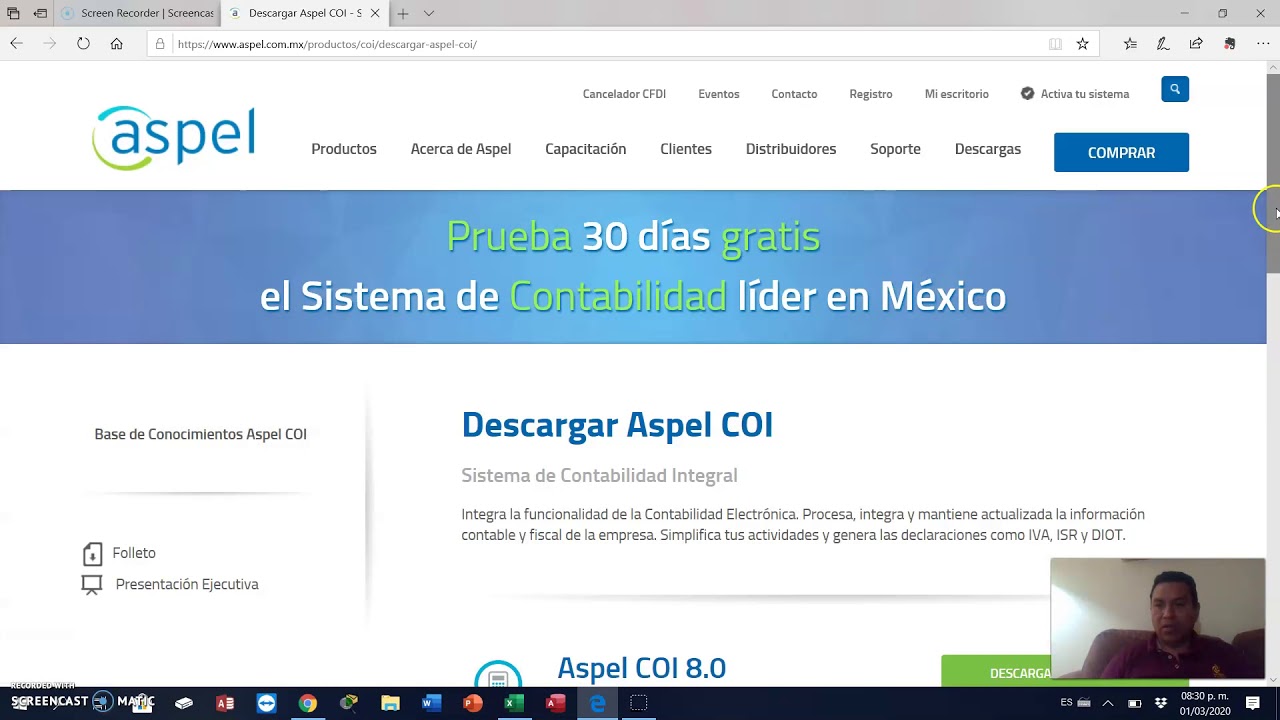Viewport: 1280px width, 720px height.
Task: Open Mi escritorio link
Action: [x=957, y=94]
